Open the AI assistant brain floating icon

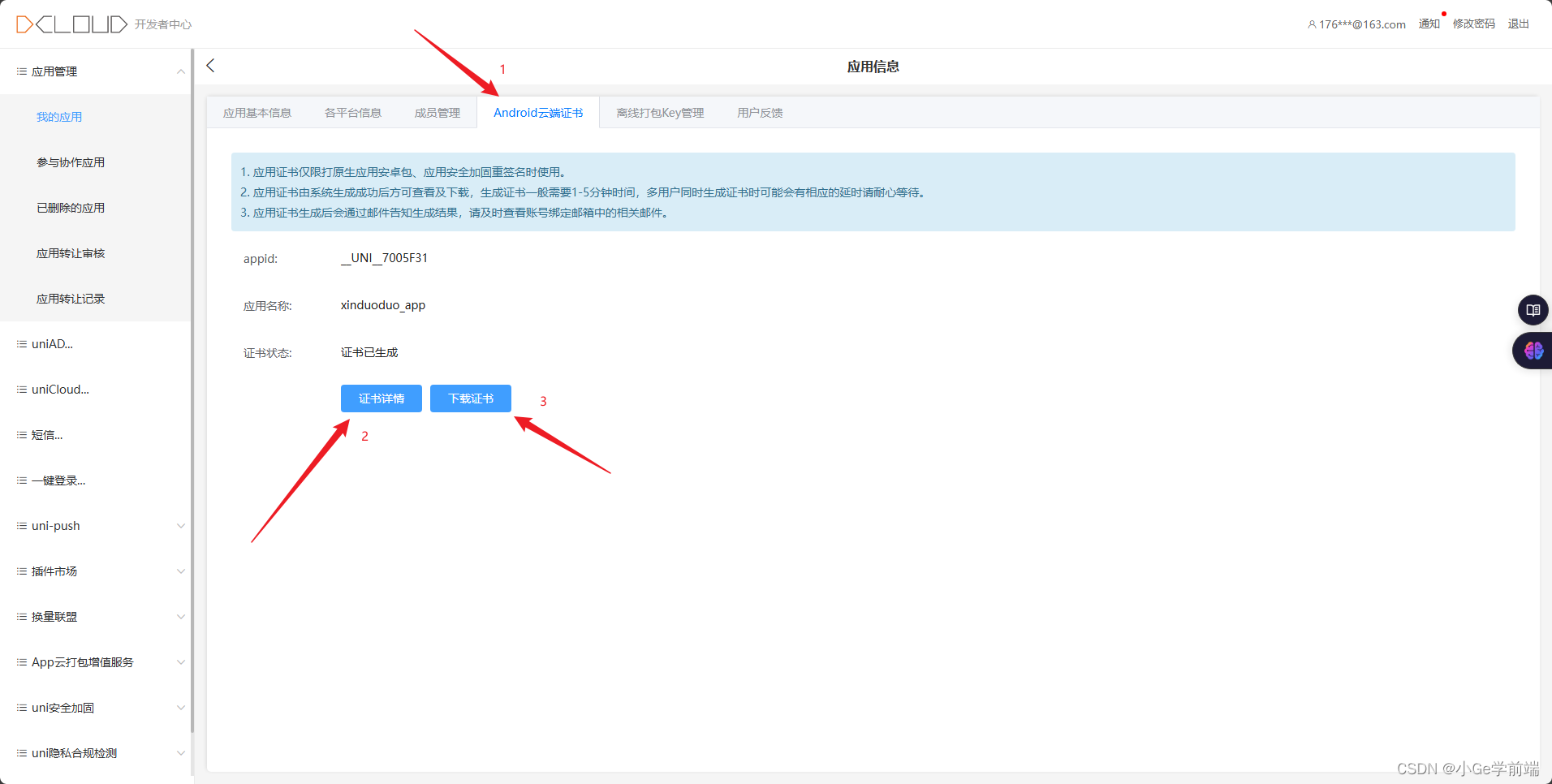click(x=1533, y=351)
